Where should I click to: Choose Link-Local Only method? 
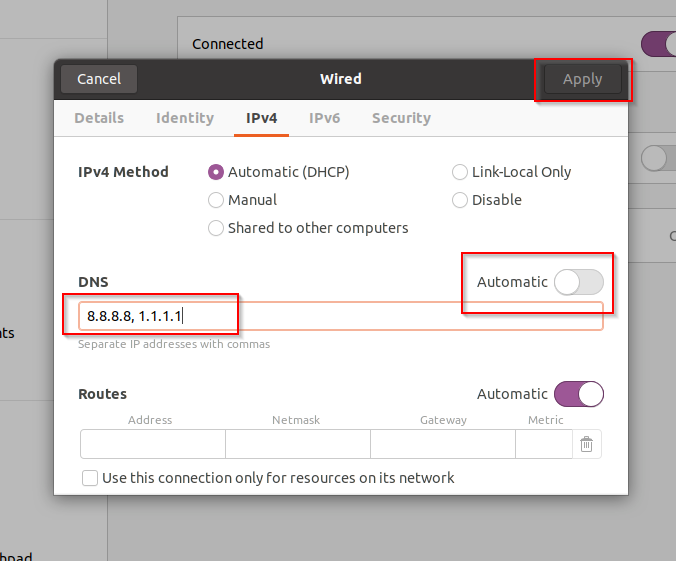click(460, 172)
